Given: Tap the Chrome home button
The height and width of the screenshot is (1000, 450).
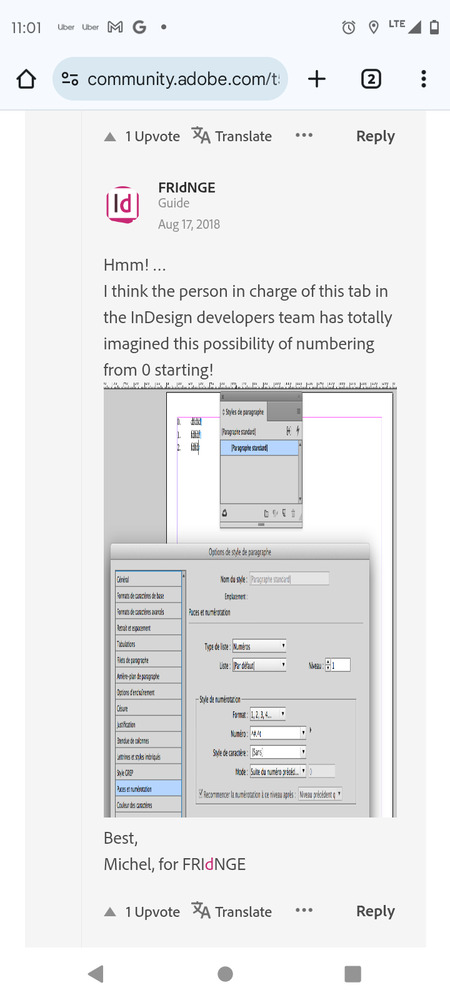Looking at the screenshot, I should click(x=26, y=79).
